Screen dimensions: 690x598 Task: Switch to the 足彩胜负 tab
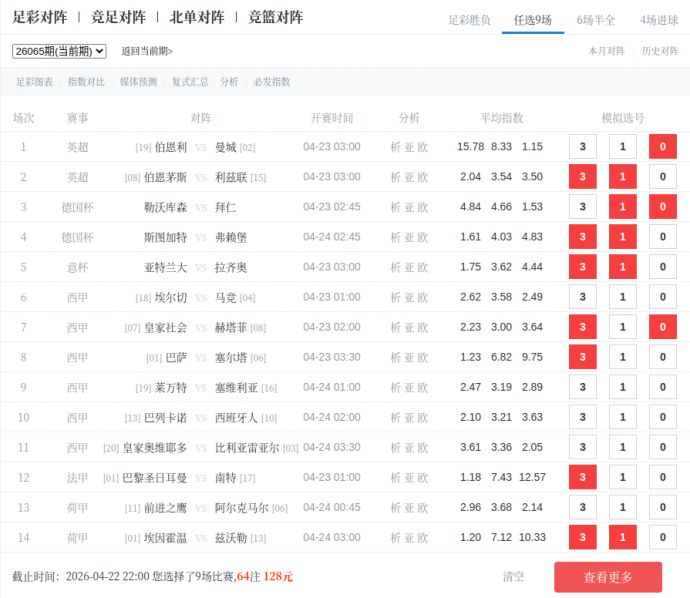point(469,20)
